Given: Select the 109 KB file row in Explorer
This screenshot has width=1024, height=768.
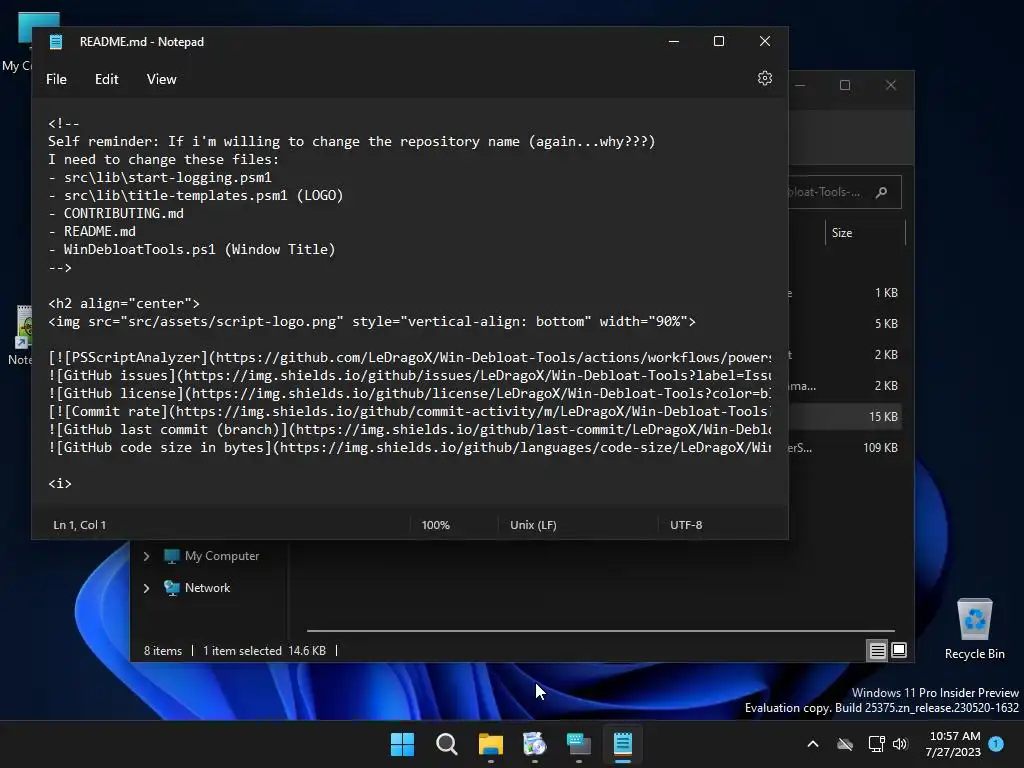Looking at the screenshot, I should point(845,448).
